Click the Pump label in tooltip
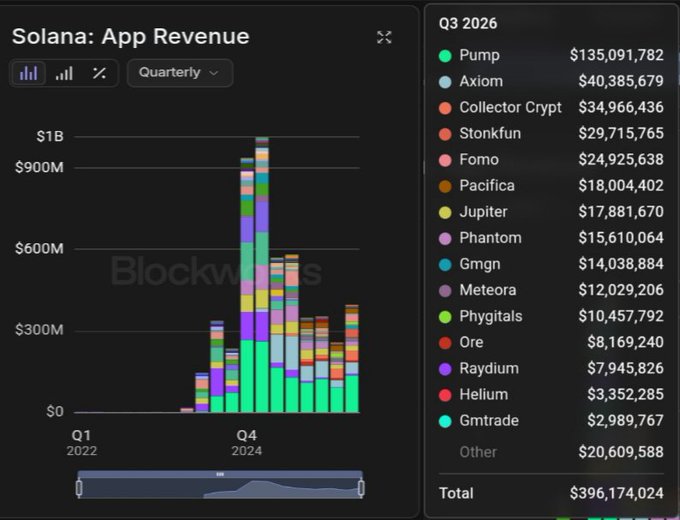Screen dimensions: 680x520 point(480,56)
